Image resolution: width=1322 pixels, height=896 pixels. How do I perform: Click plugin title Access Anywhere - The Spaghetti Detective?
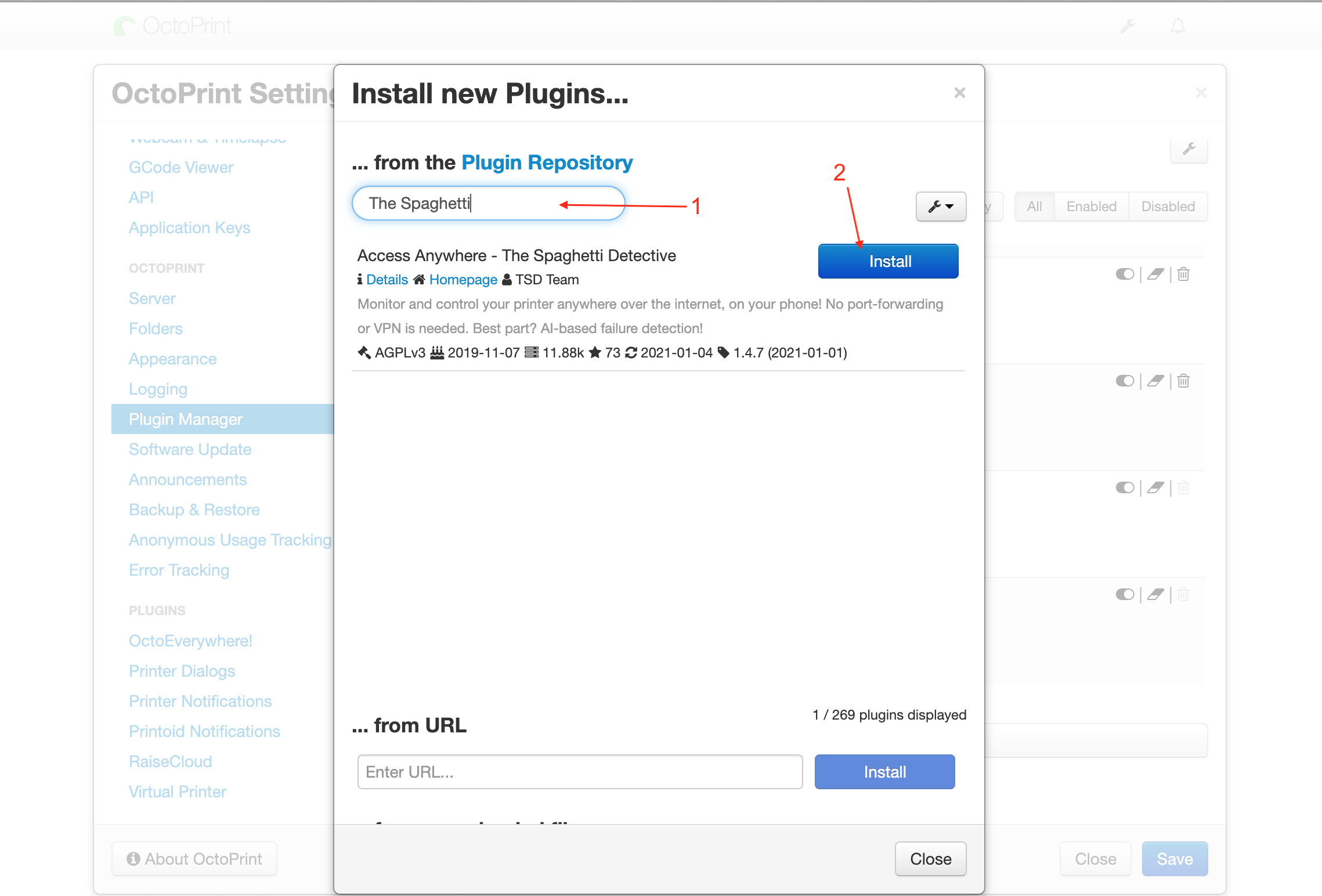(516, 255)
